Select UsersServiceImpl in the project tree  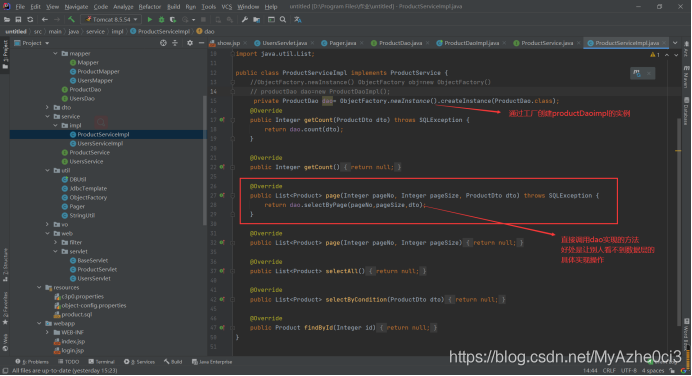pos(100,143)
